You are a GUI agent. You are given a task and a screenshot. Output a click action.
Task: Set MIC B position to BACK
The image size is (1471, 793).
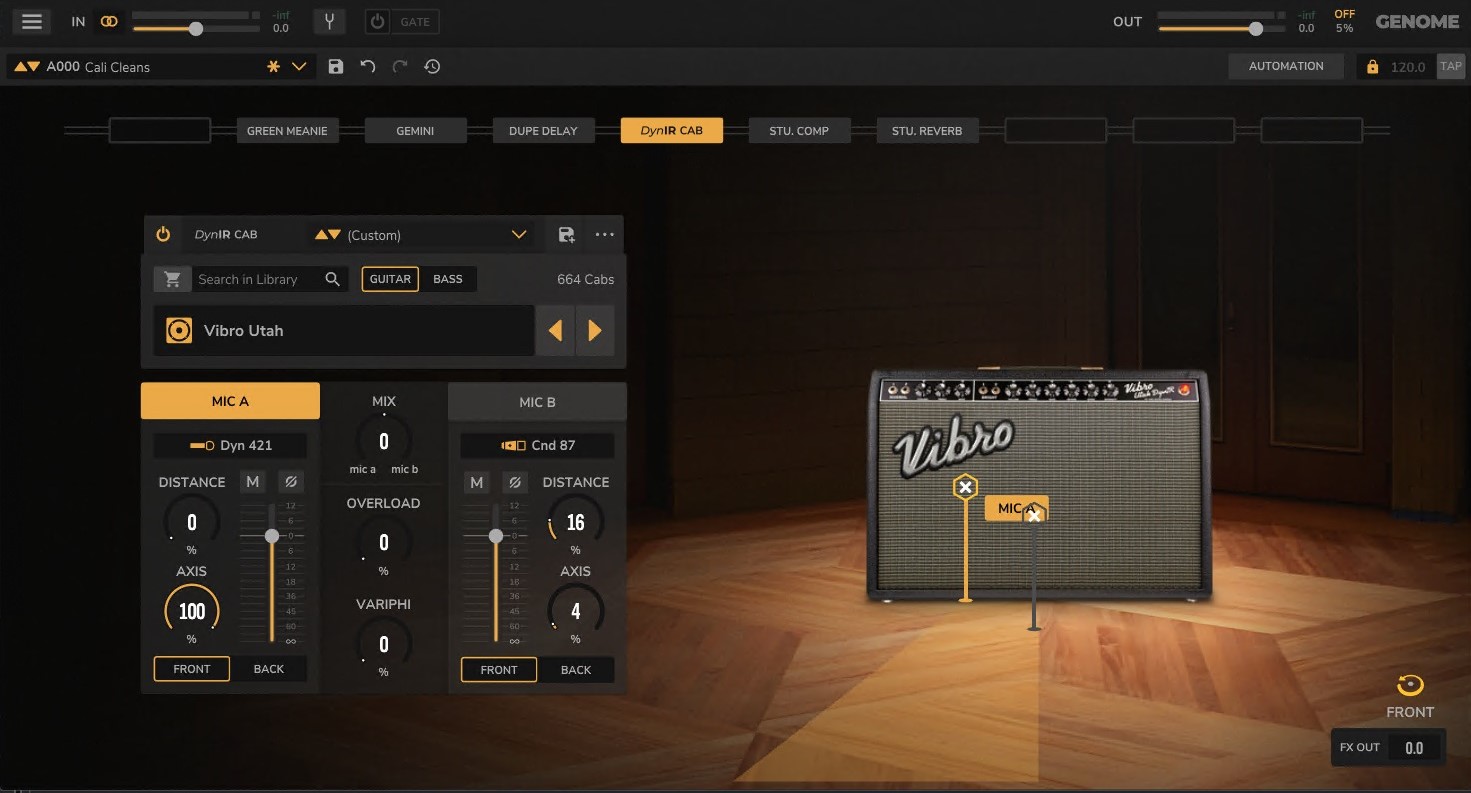pyautogui.click(x=576, y=670)
